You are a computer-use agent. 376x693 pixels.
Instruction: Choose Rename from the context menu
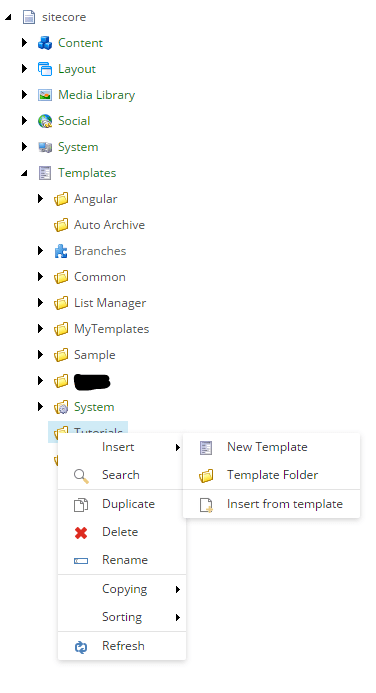[122, 560]
